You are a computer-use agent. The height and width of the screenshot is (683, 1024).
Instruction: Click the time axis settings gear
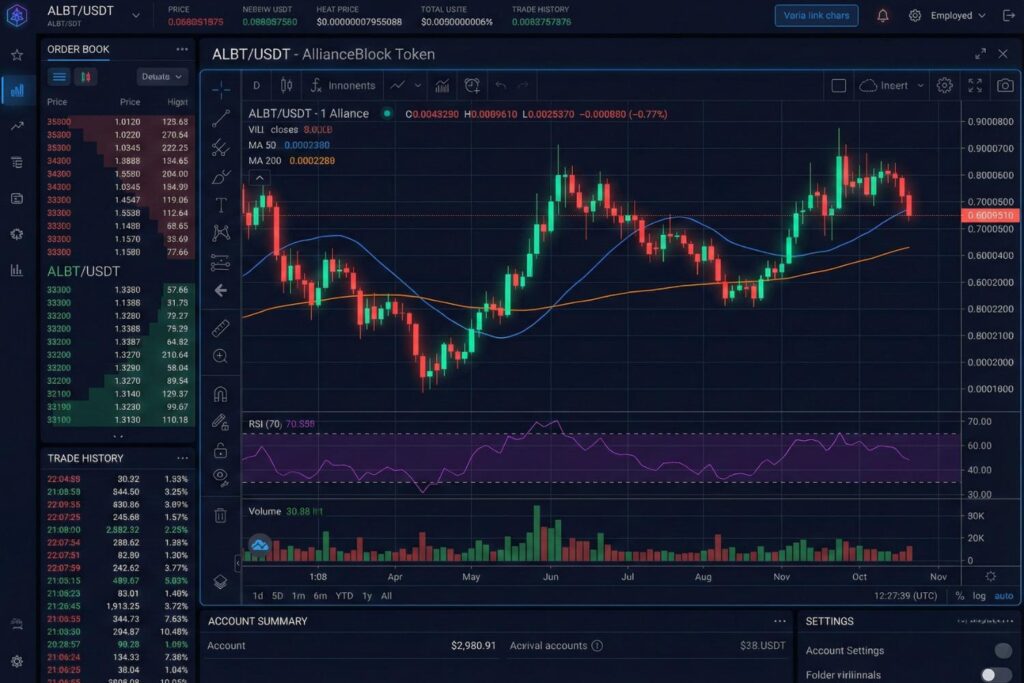991,577
